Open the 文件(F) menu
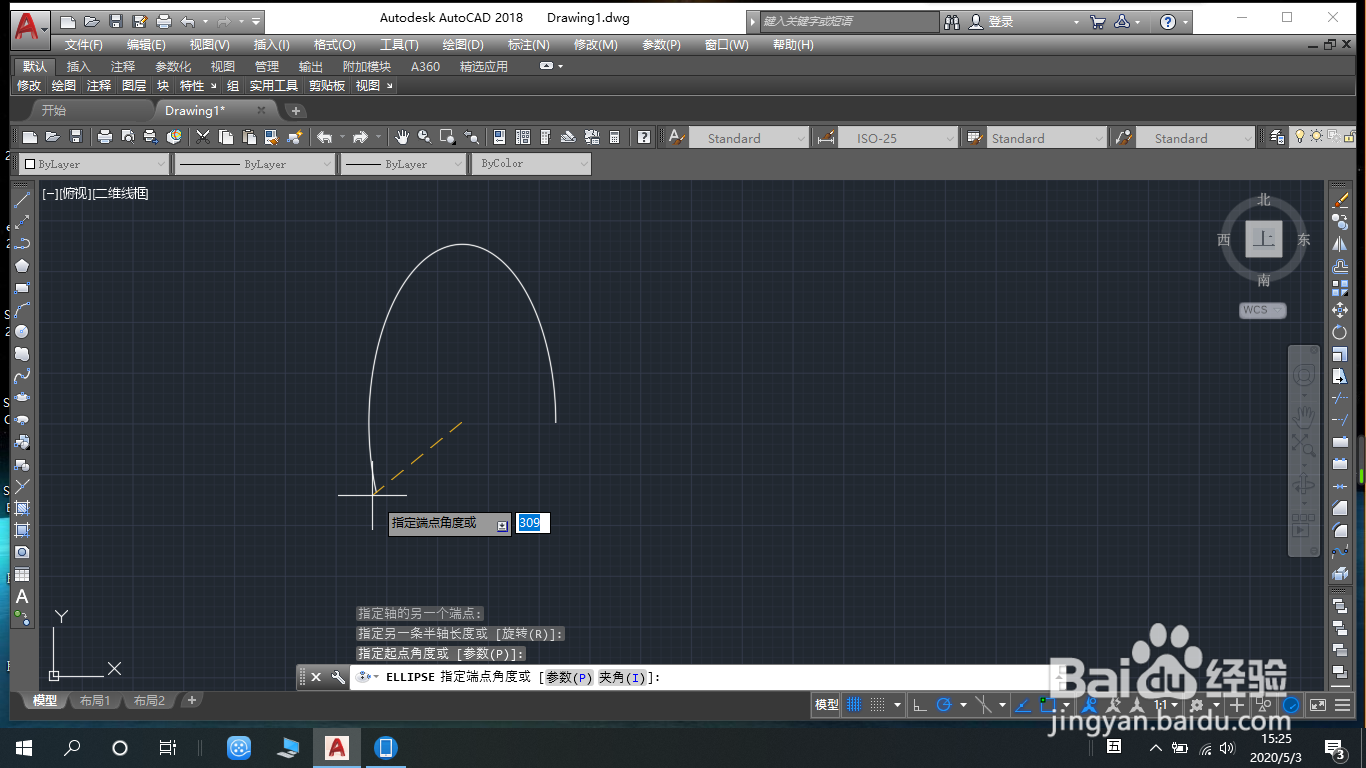The height and width of the screenshot is (768, 1366). click(84, 45)
